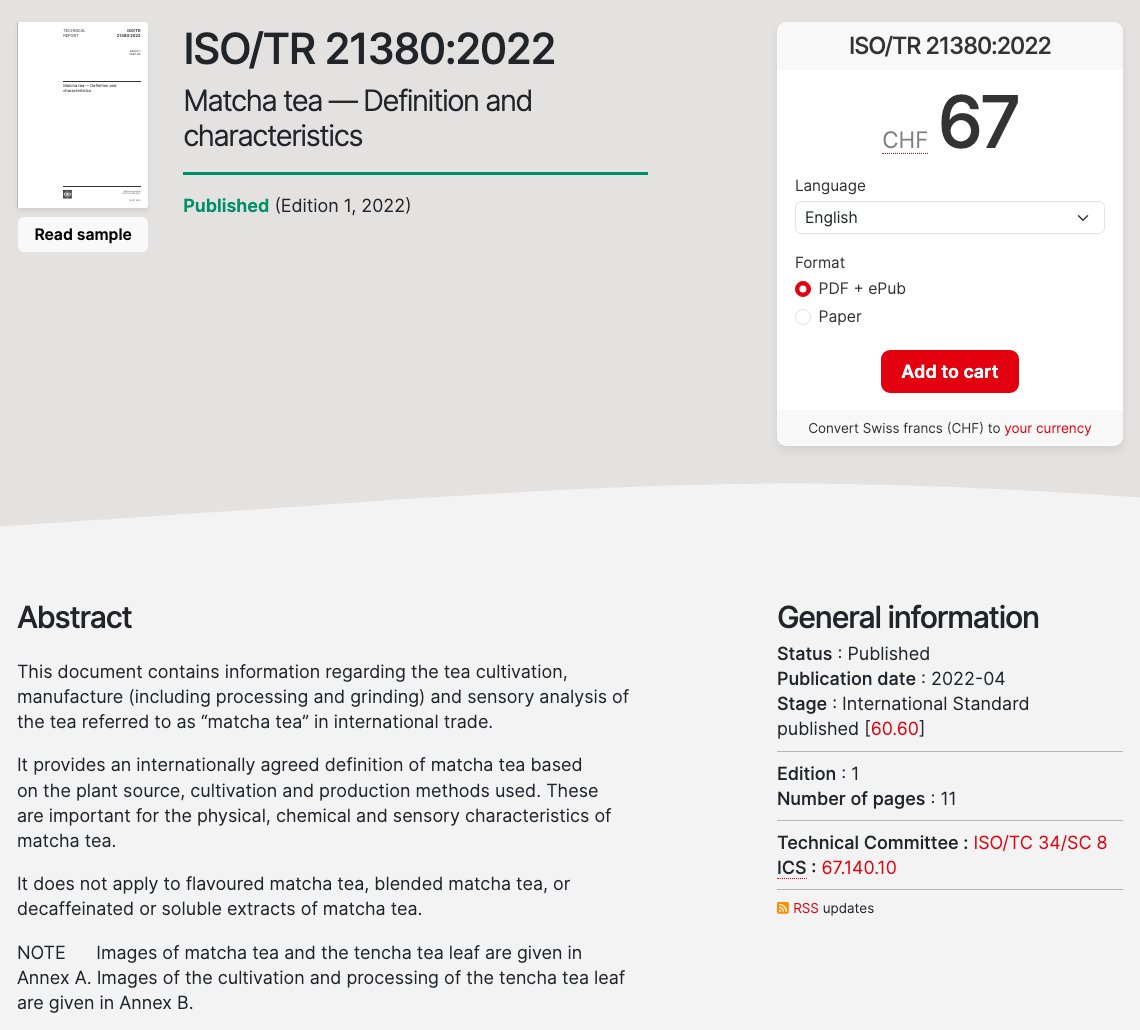Click the Number of pages value 11

pyautogui.click(x=948, y=798)
